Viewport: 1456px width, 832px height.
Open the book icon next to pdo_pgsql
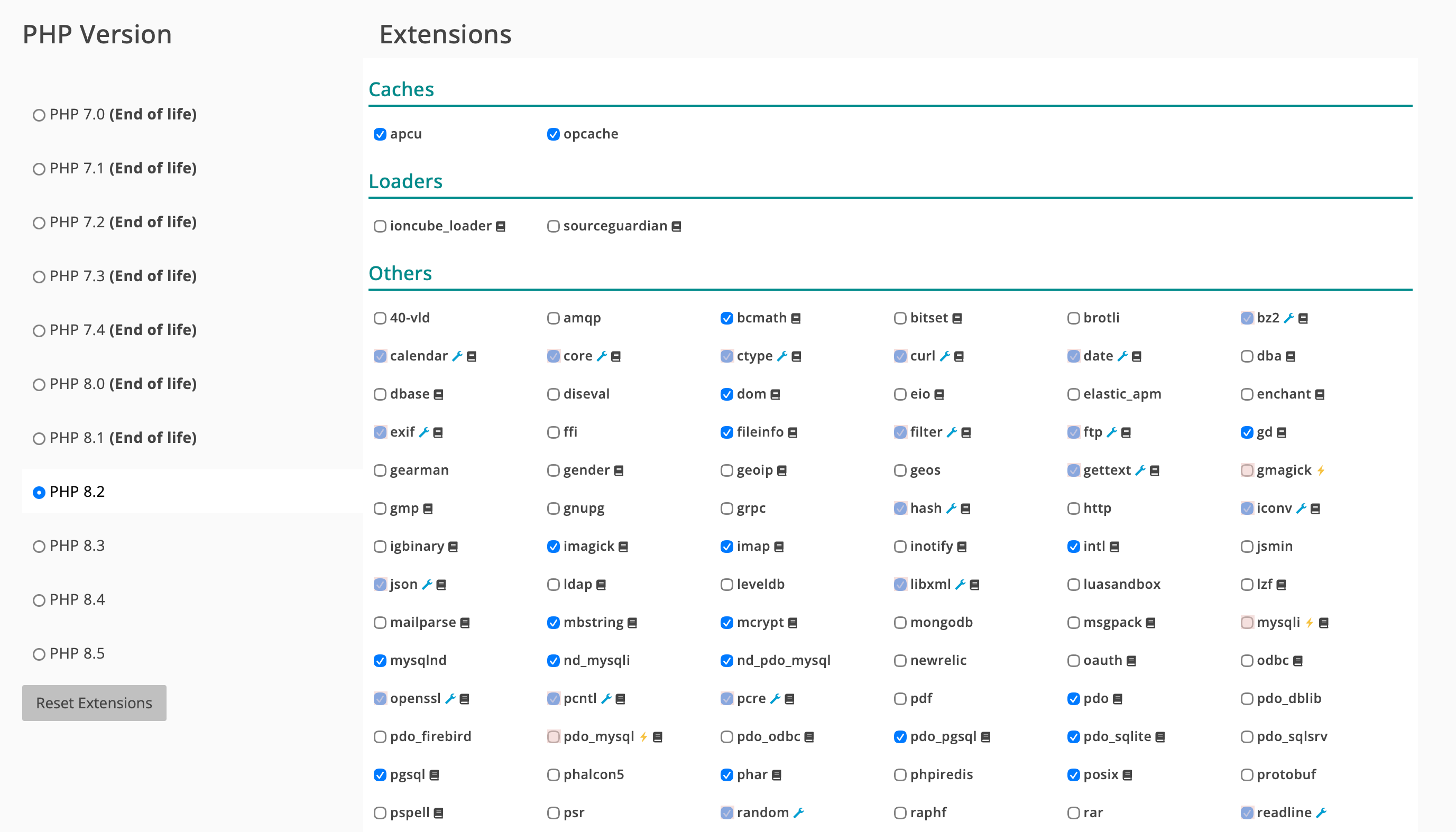985,738
